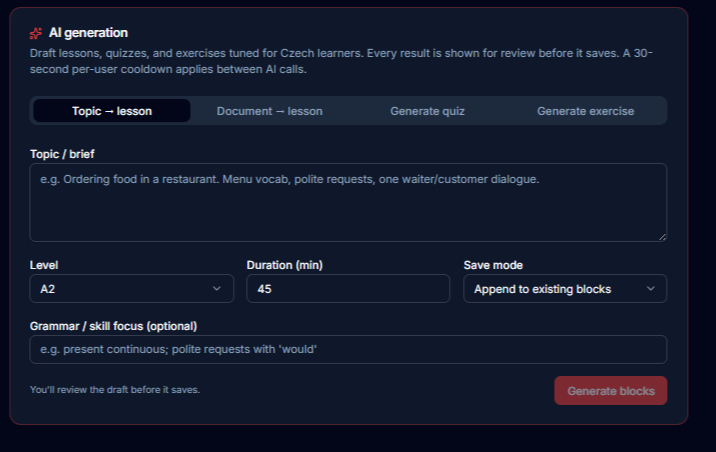Select the Generate exercise tab
The width and height of the screenshot is (716, 452).
pyautogui.click(x=585, y=111)
